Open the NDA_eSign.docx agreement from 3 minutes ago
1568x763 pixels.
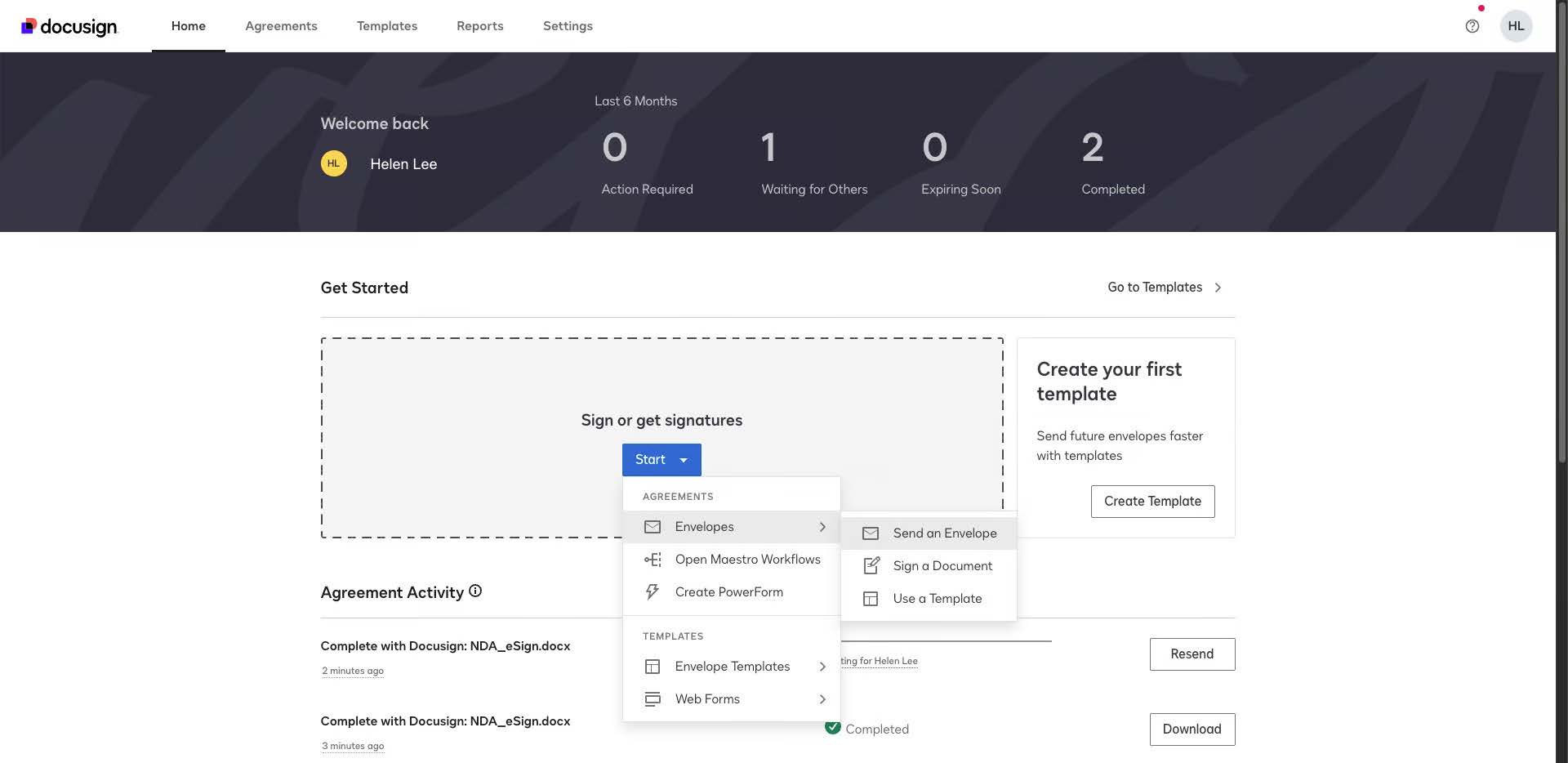[445, 721]
